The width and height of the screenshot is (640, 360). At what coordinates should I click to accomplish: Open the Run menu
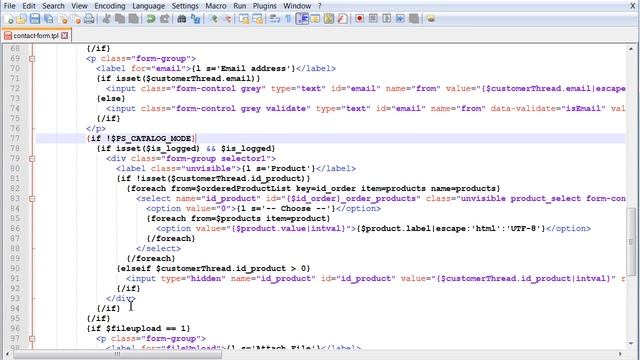click(240, 6)
